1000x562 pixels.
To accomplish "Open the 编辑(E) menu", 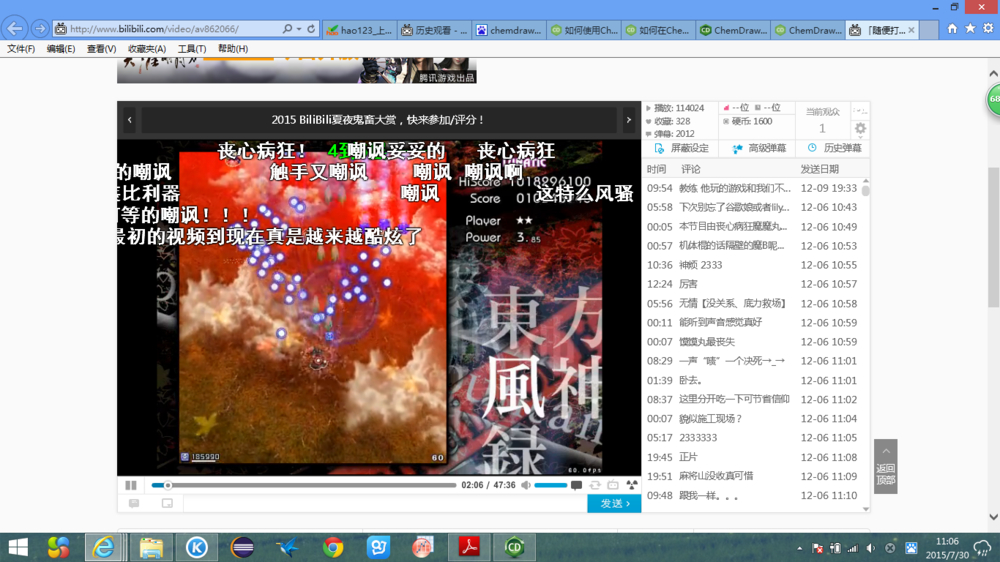I will click(x=61, y=48).
